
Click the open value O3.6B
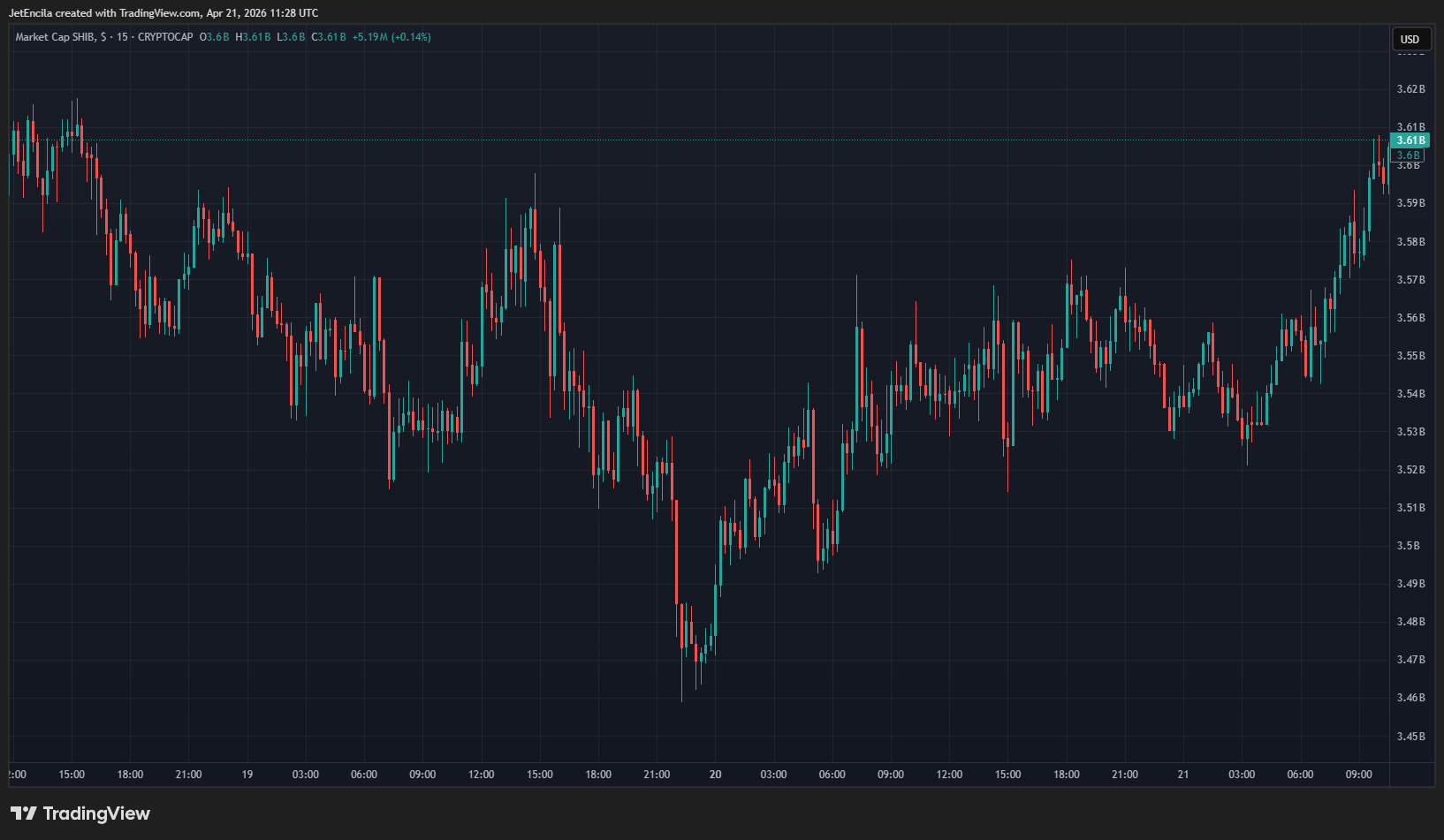tap(214, 37)
